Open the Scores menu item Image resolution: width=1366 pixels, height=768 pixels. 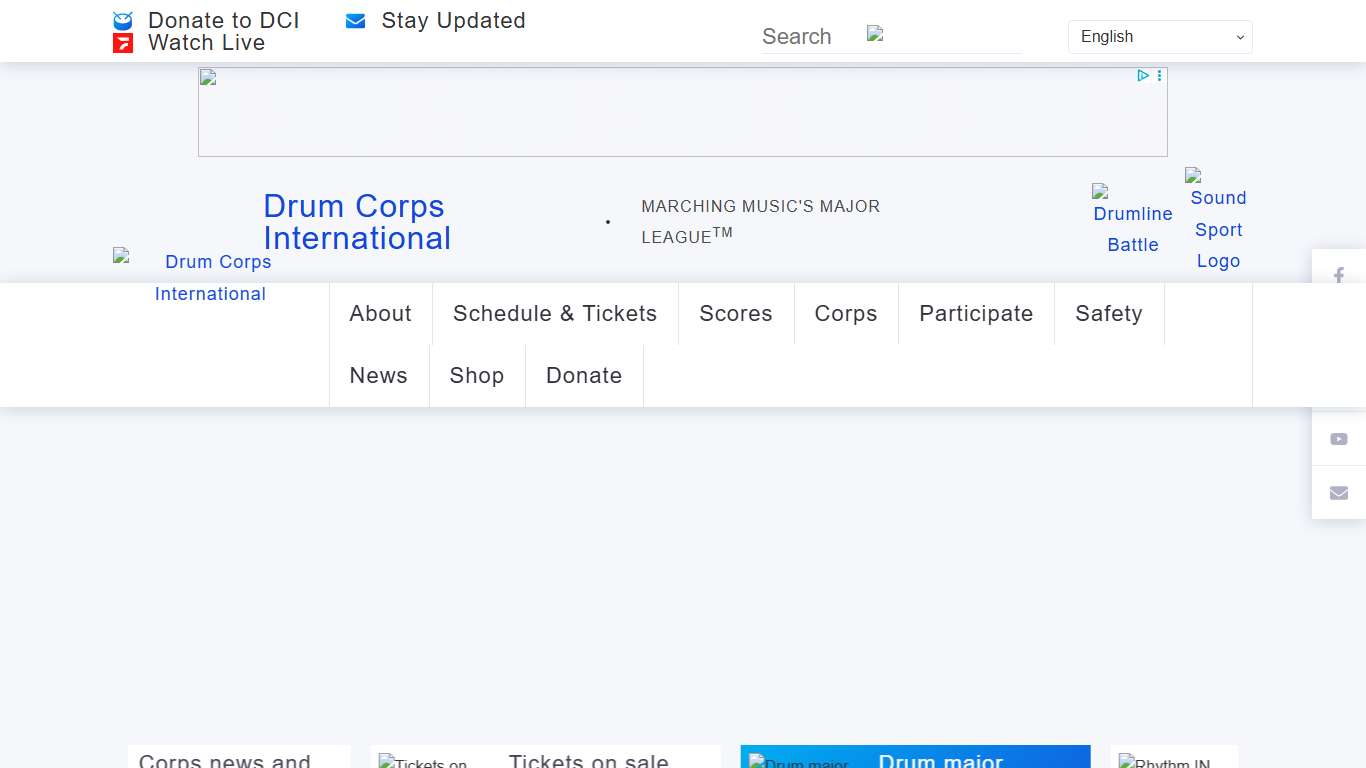[x=736, y=314]
